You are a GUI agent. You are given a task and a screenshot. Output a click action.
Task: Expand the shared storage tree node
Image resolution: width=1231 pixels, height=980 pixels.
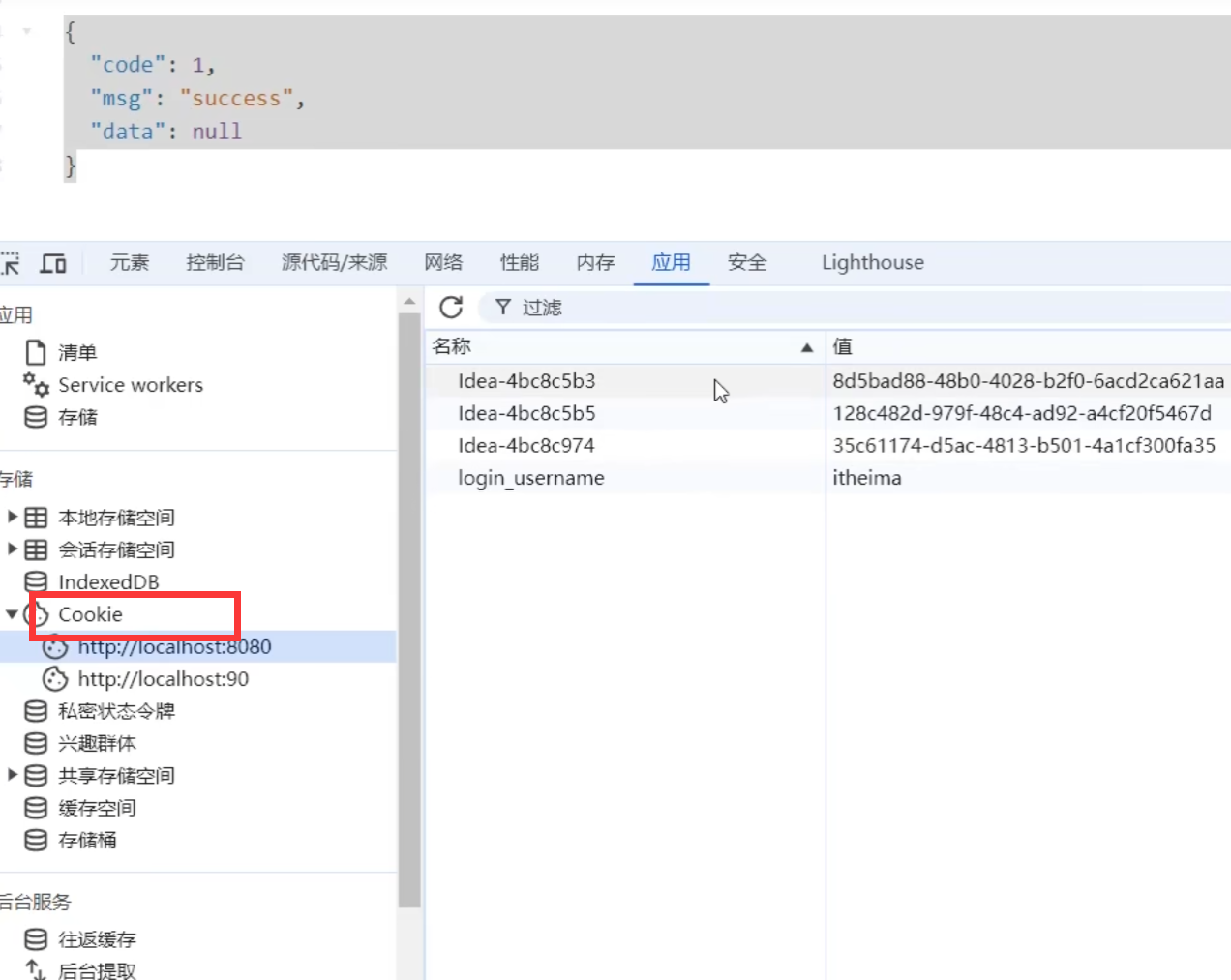pyautogui.click(x=13, y=775)
